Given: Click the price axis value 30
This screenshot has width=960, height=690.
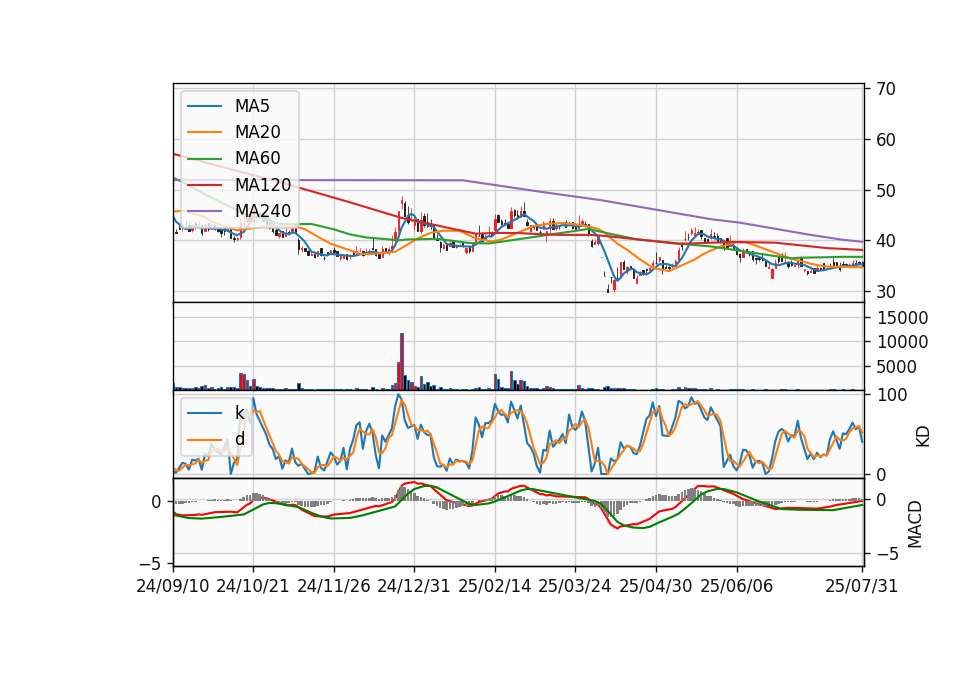Looking at the screenshot, I should click(885, 292).
